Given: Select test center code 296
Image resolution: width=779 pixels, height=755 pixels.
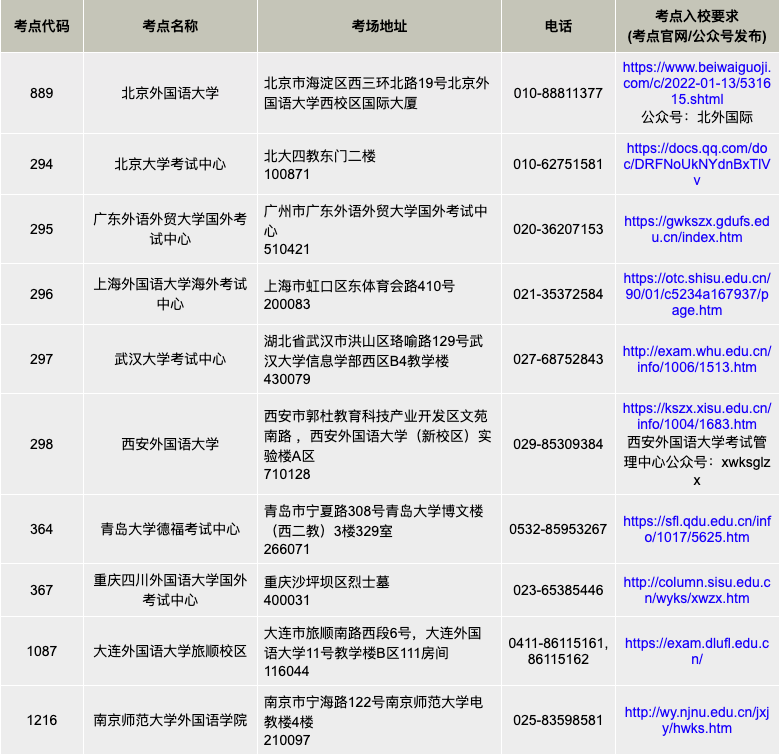Looking at the screenshot, I should point(42,294).
